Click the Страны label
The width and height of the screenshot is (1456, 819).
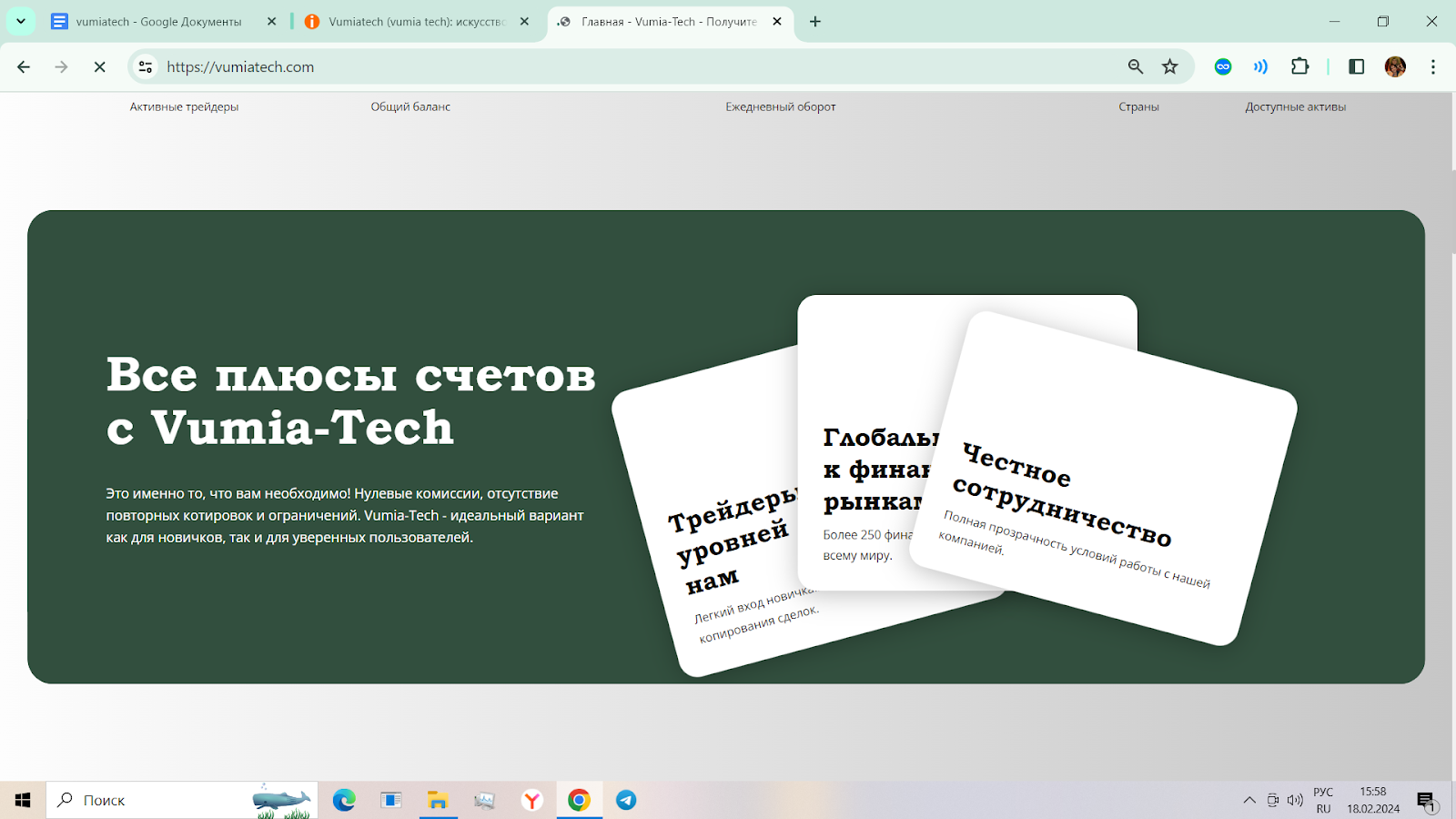click(x=1138, y=106)
